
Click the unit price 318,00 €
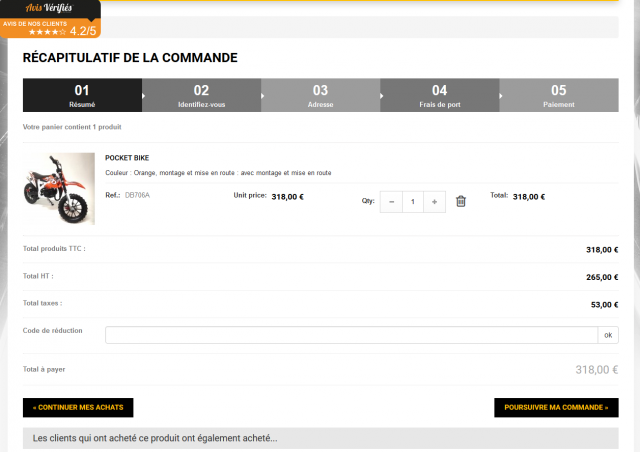(x=287, y=197)
